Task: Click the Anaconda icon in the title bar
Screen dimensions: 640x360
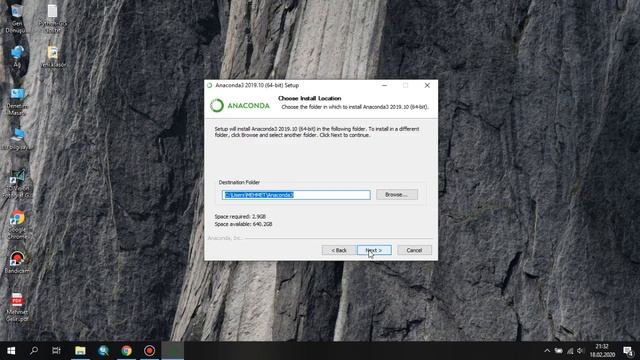Action: (210, 85)
